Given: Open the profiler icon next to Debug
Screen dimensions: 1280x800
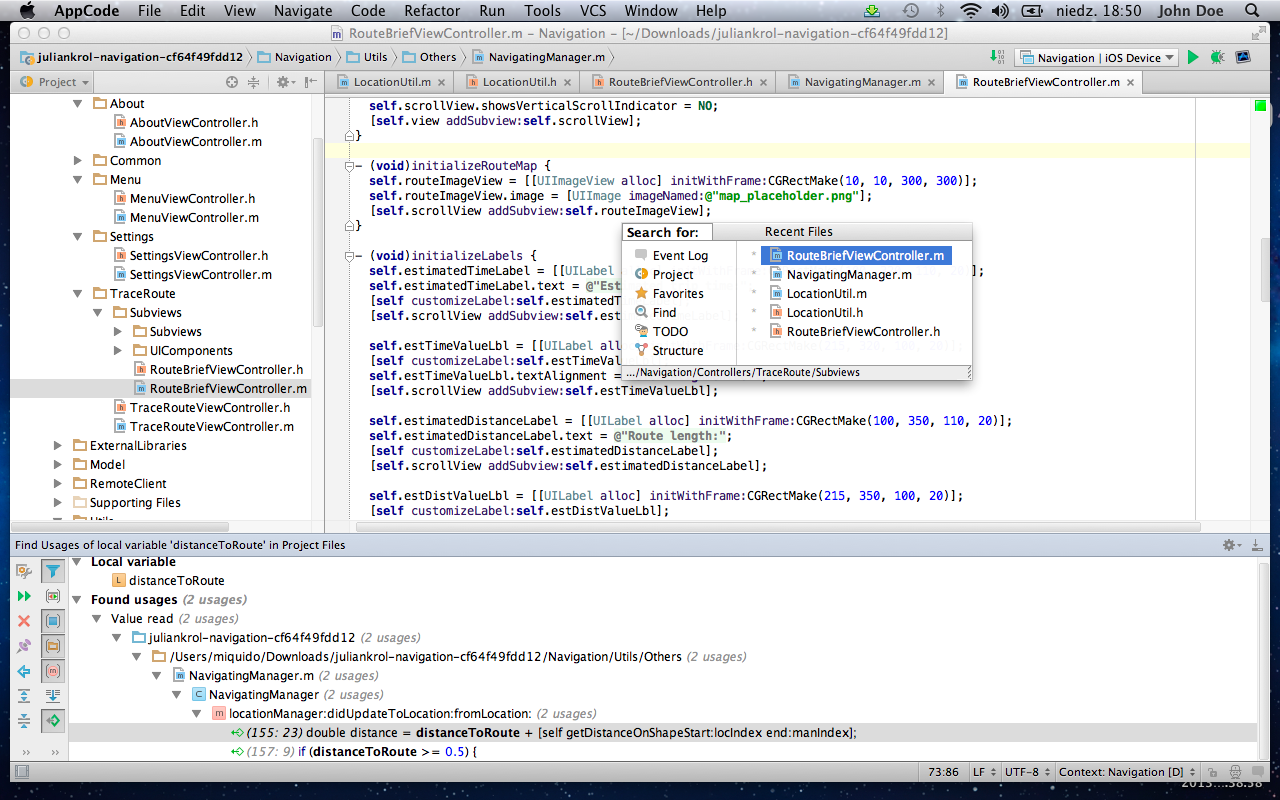Looking at the screenshot, I should tap(1243, 57).
